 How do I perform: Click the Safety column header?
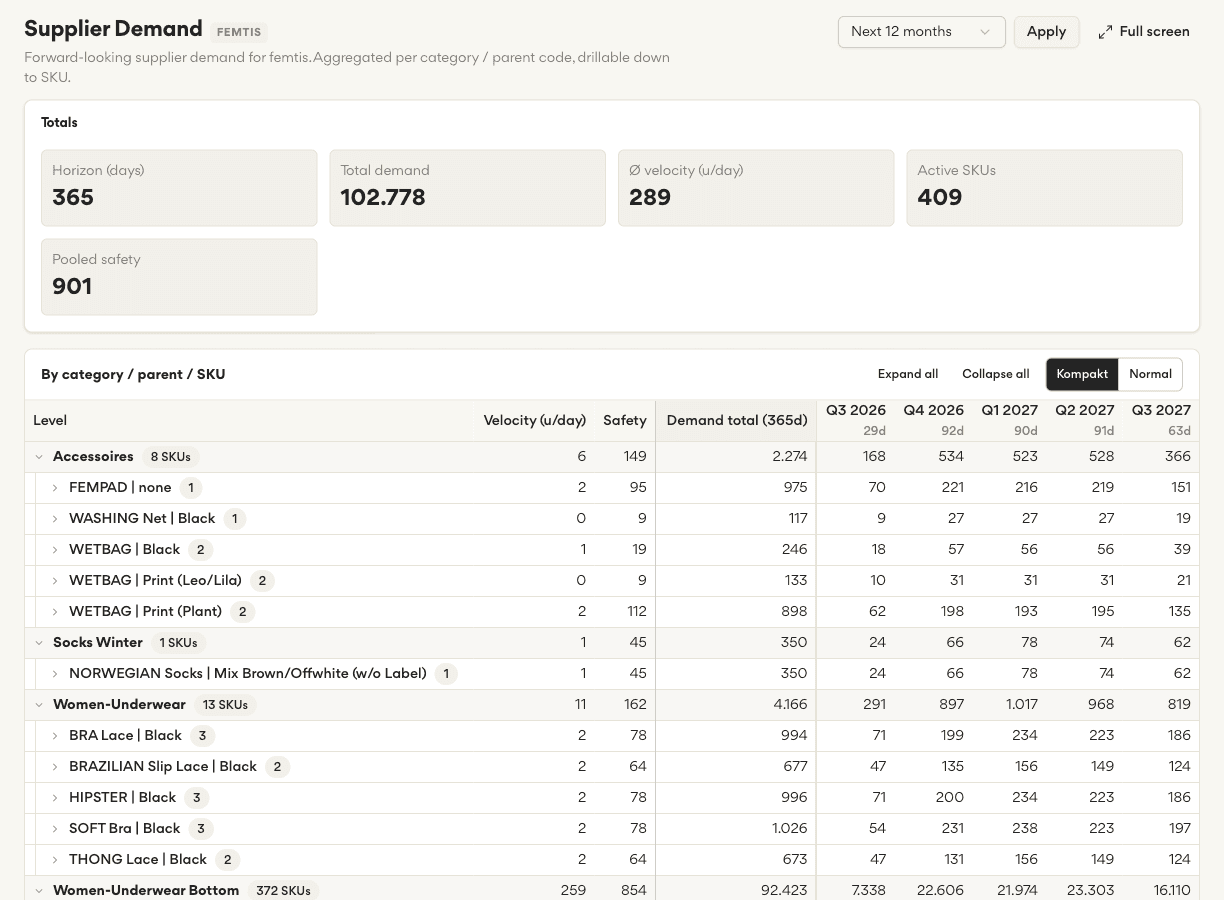(x=625, y=421)
